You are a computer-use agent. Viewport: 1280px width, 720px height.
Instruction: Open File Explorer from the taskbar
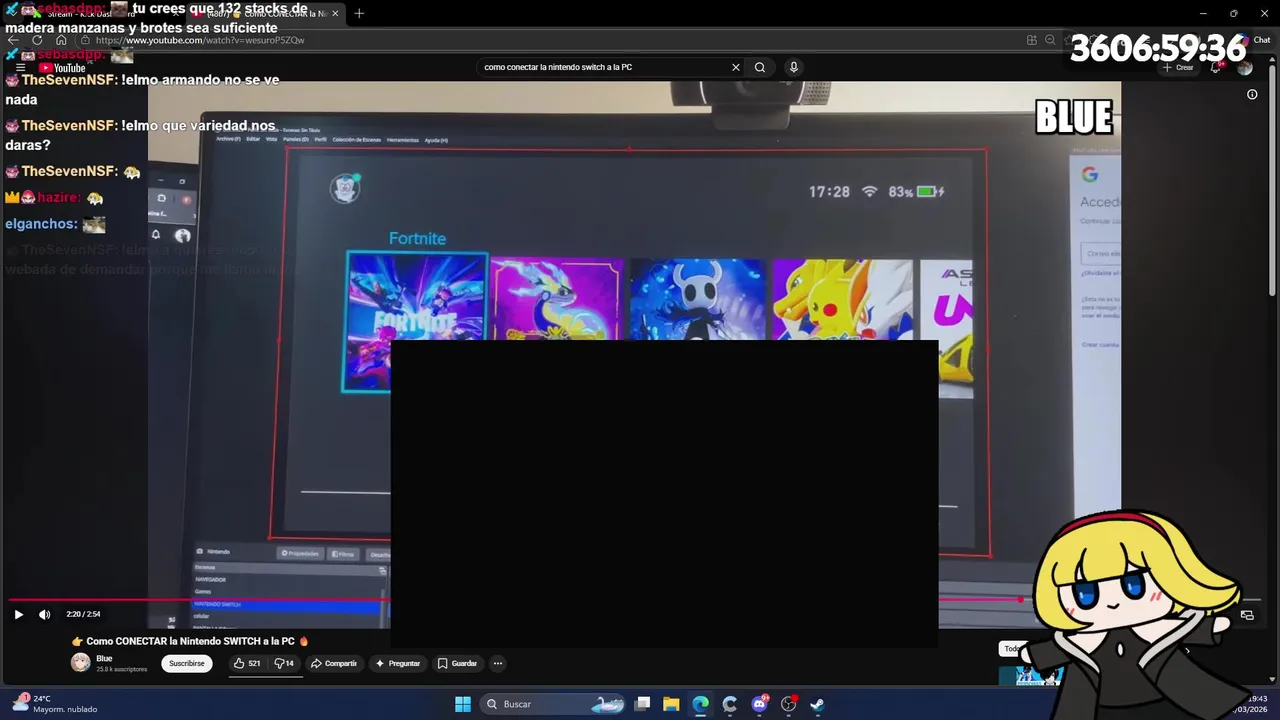pyautogui.click(x=671, y=704)
